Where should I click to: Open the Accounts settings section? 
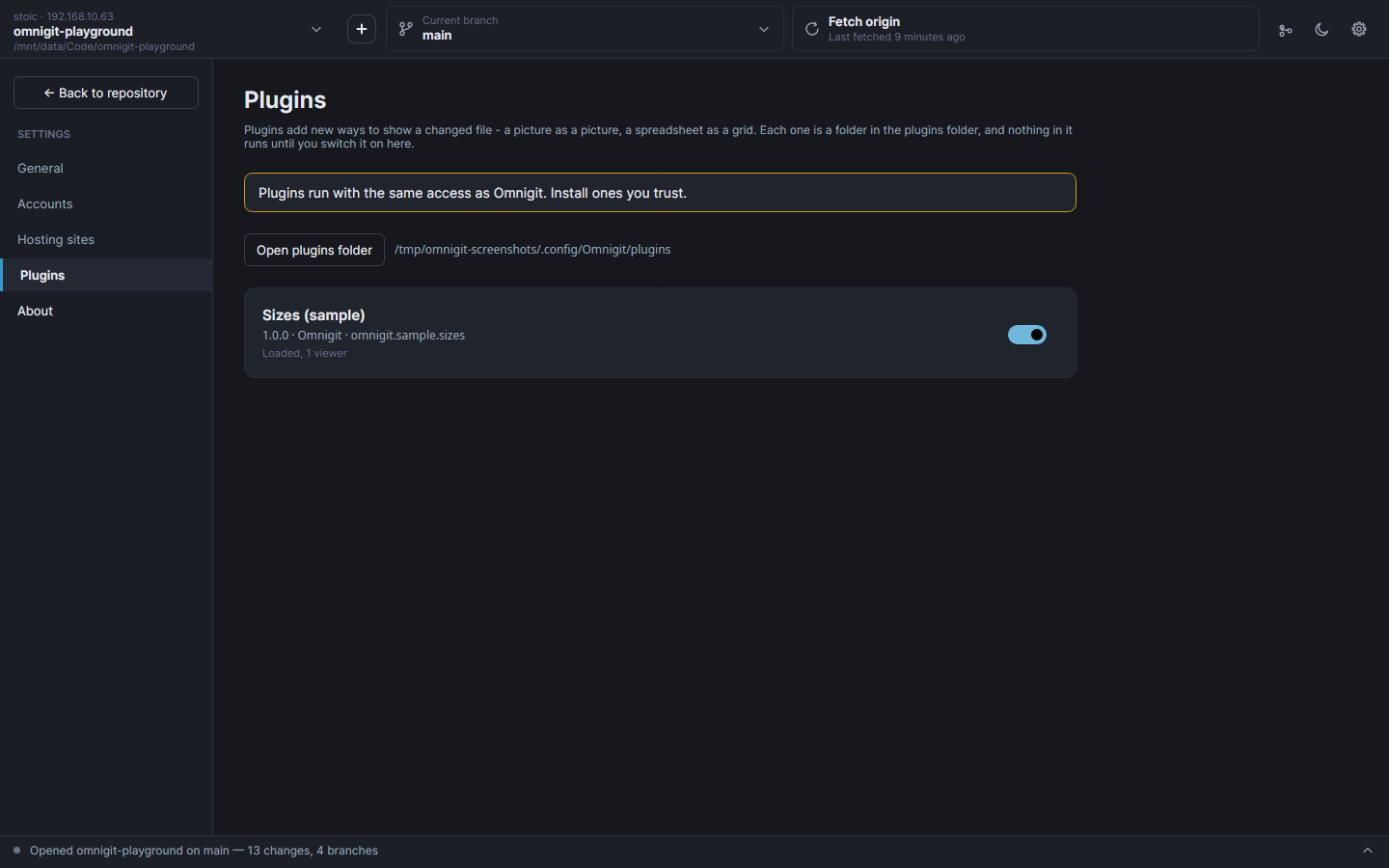pos(106,203)
